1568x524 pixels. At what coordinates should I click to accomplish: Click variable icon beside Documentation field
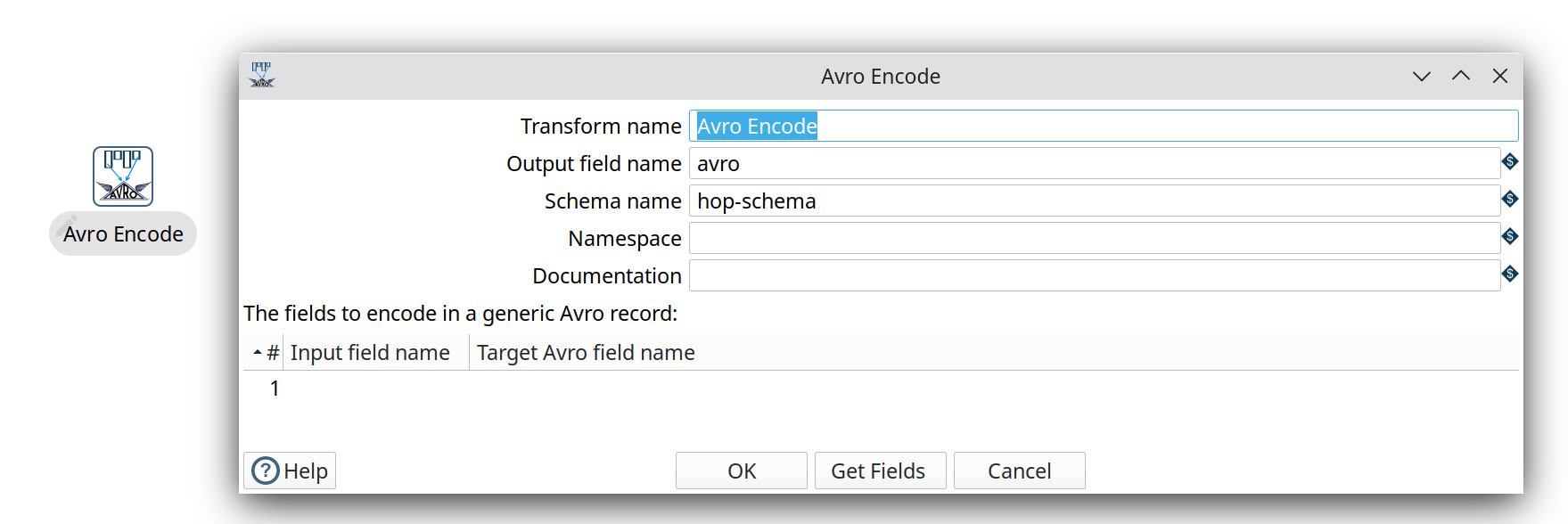pyautogui.click(x=1509, y=274)
